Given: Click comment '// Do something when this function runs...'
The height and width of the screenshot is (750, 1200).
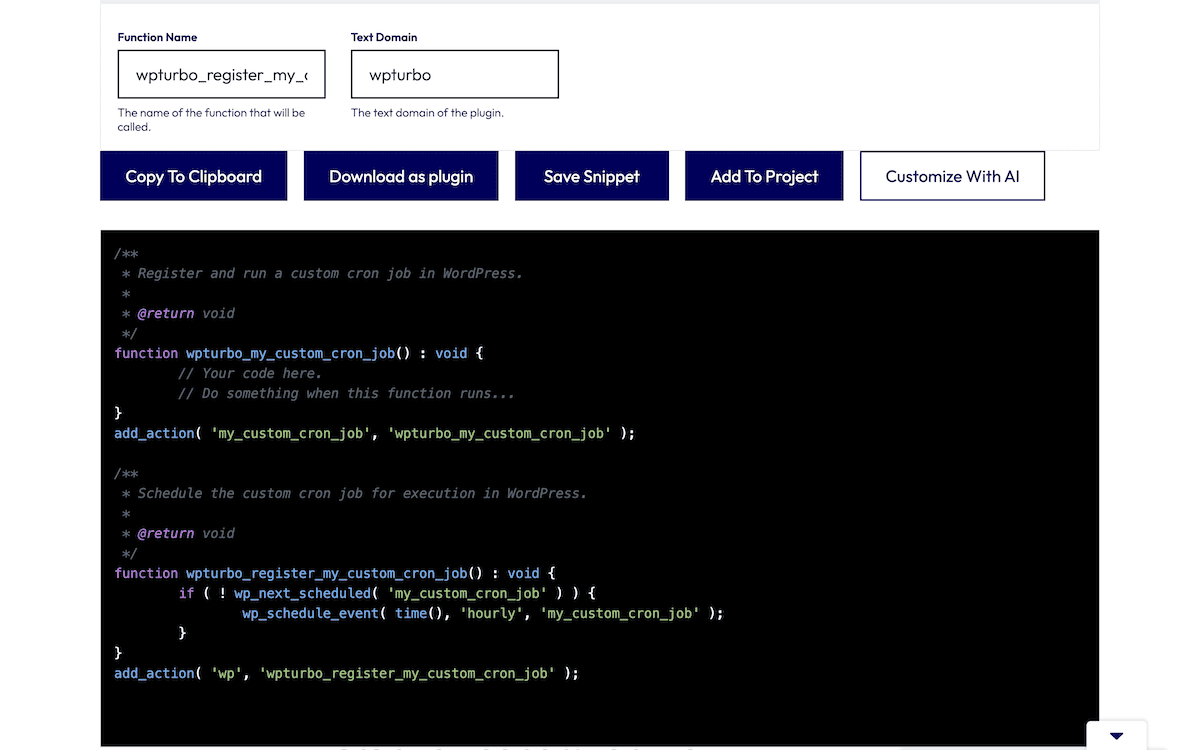Looking at the screenshot, I should (346, 393).
